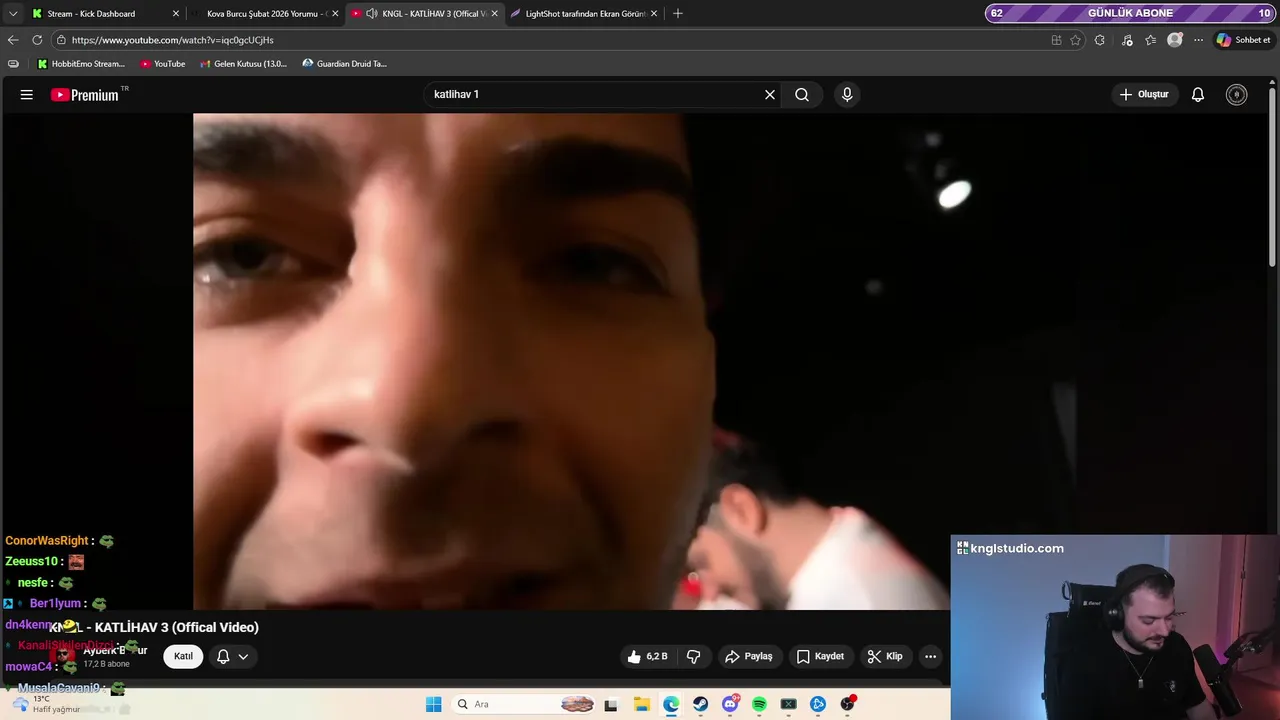Open the video's three-dot more actions

(x=931, y=657)
